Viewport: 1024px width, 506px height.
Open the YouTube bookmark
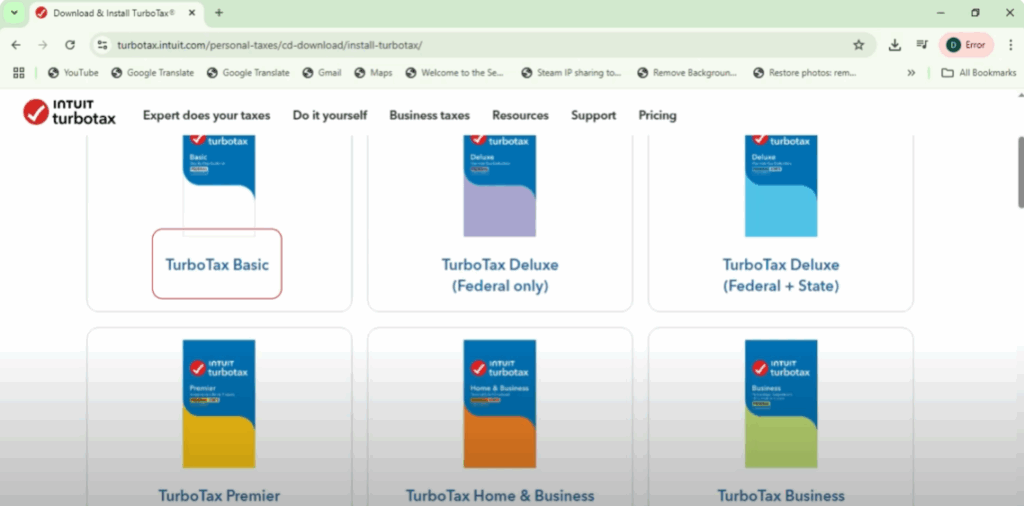click(73, 72)
